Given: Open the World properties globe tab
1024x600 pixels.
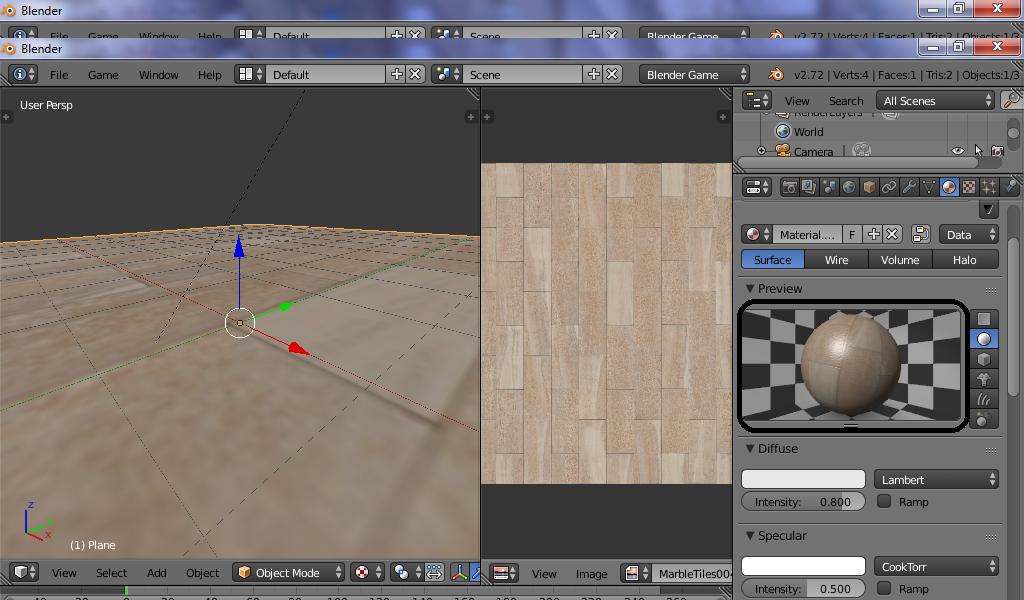Looking at the screenshot, I should tap(848, 187).
